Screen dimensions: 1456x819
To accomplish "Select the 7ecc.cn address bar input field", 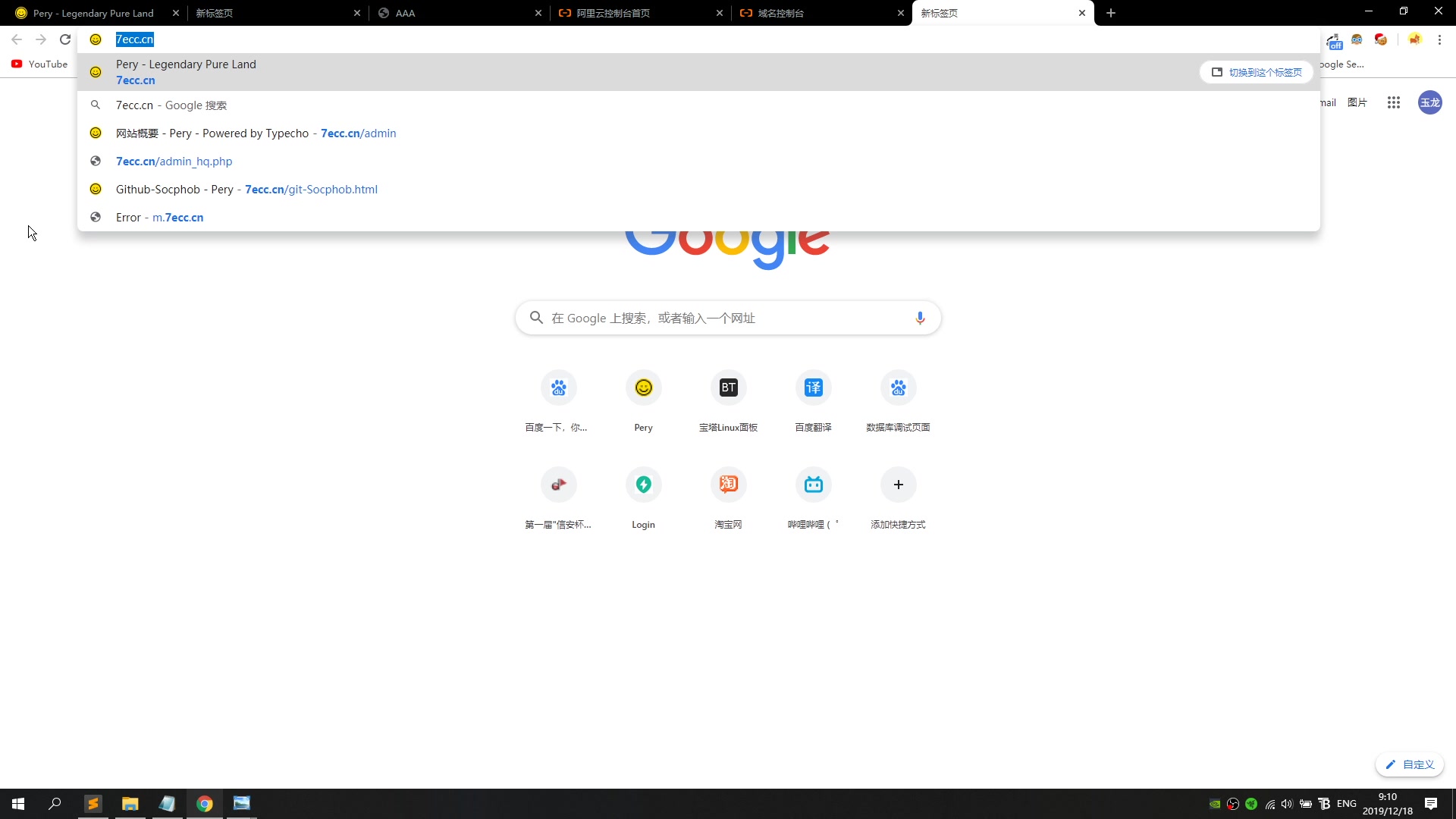I will click(x=135, y=39).
